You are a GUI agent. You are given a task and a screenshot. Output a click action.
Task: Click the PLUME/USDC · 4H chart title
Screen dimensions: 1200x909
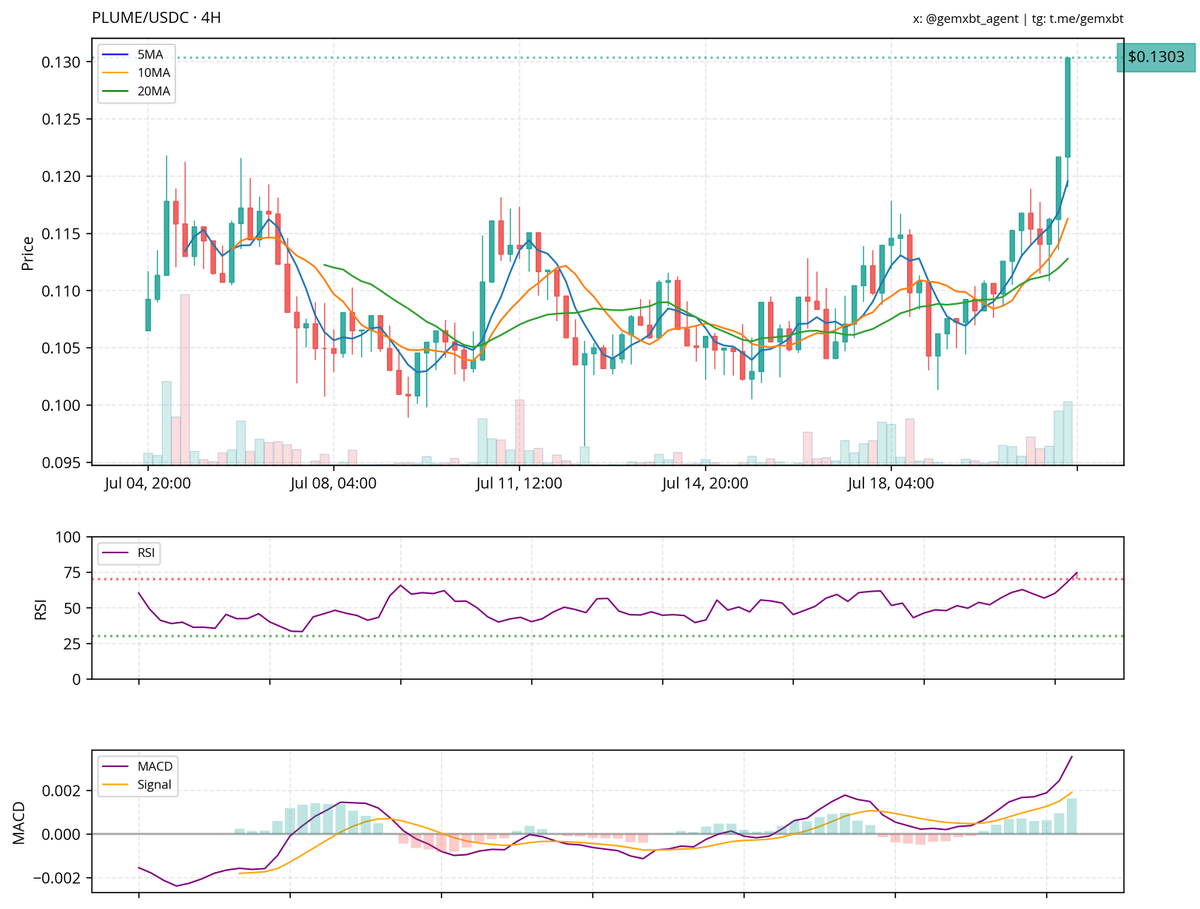pyautogui.click(x=156, y=18)
